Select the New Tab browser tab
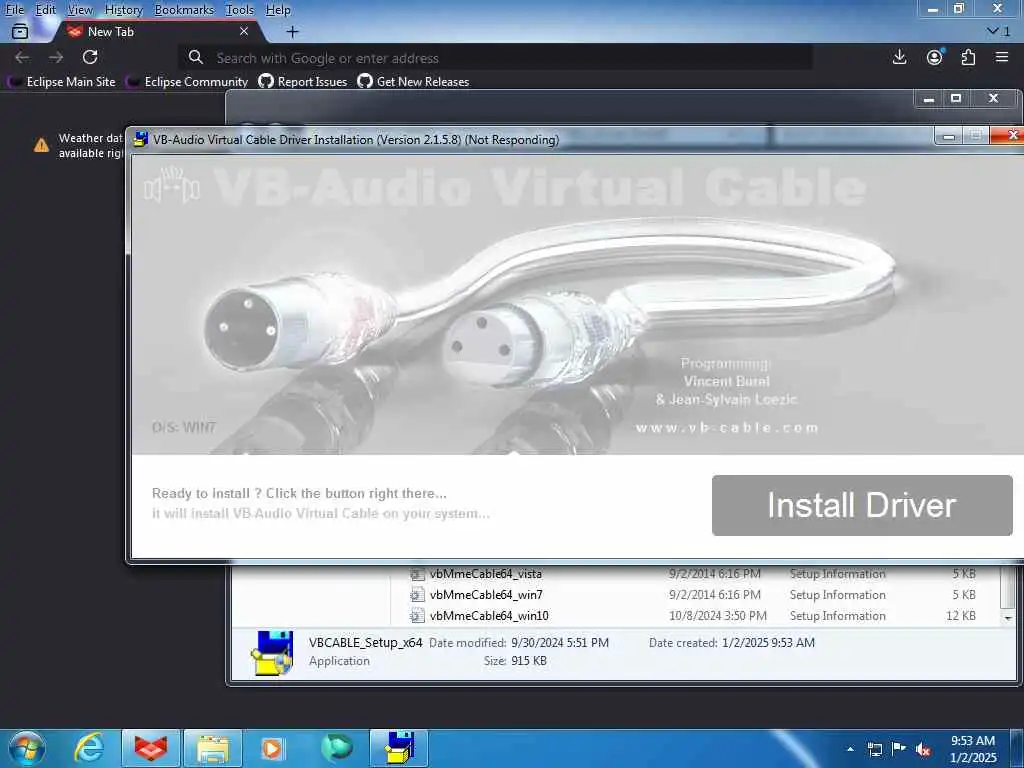 (x=157, y=31)
